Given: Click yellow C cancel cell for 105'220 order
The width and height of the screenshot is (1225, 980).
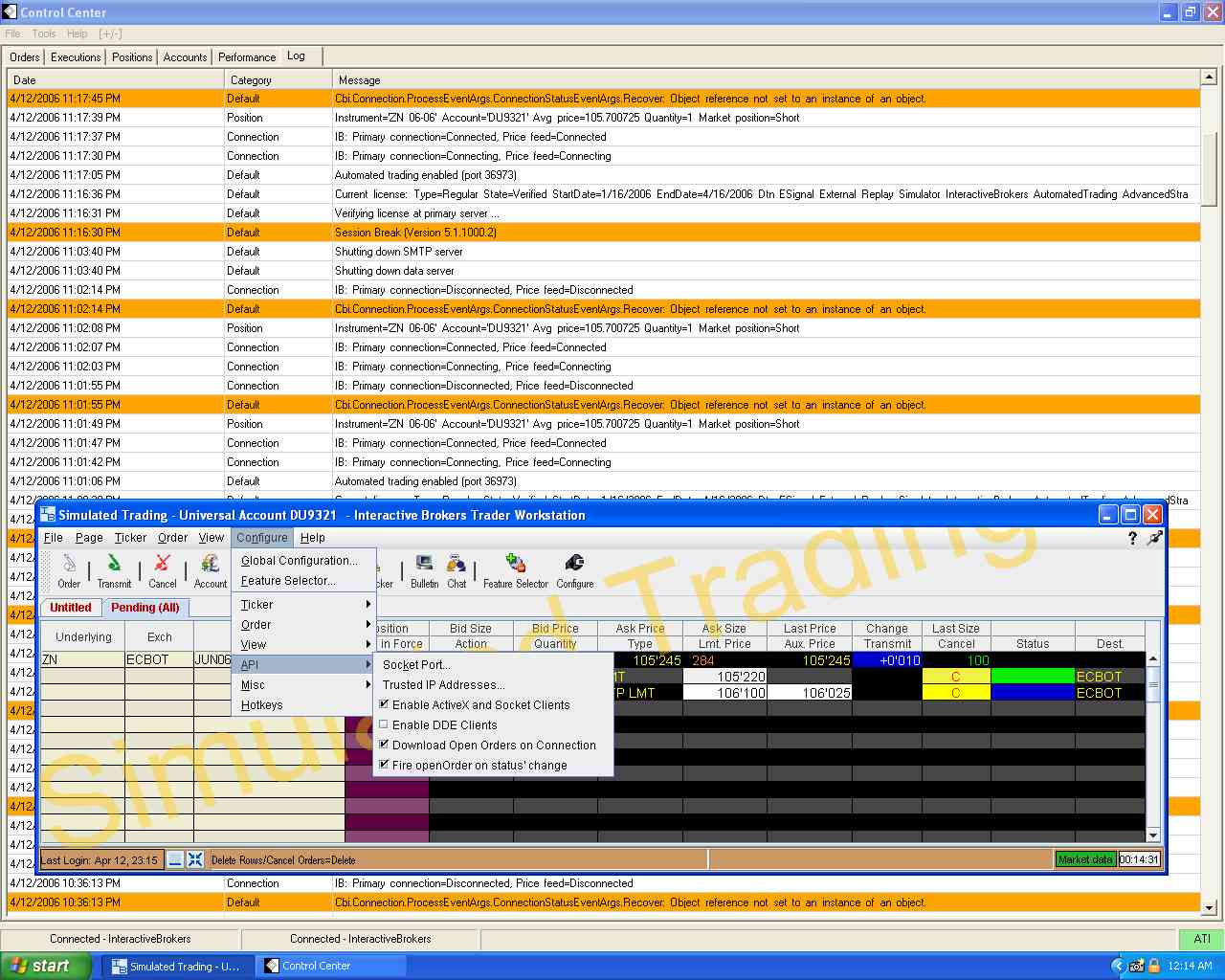Looking at the screenshot, I should [x=956, y=677].
